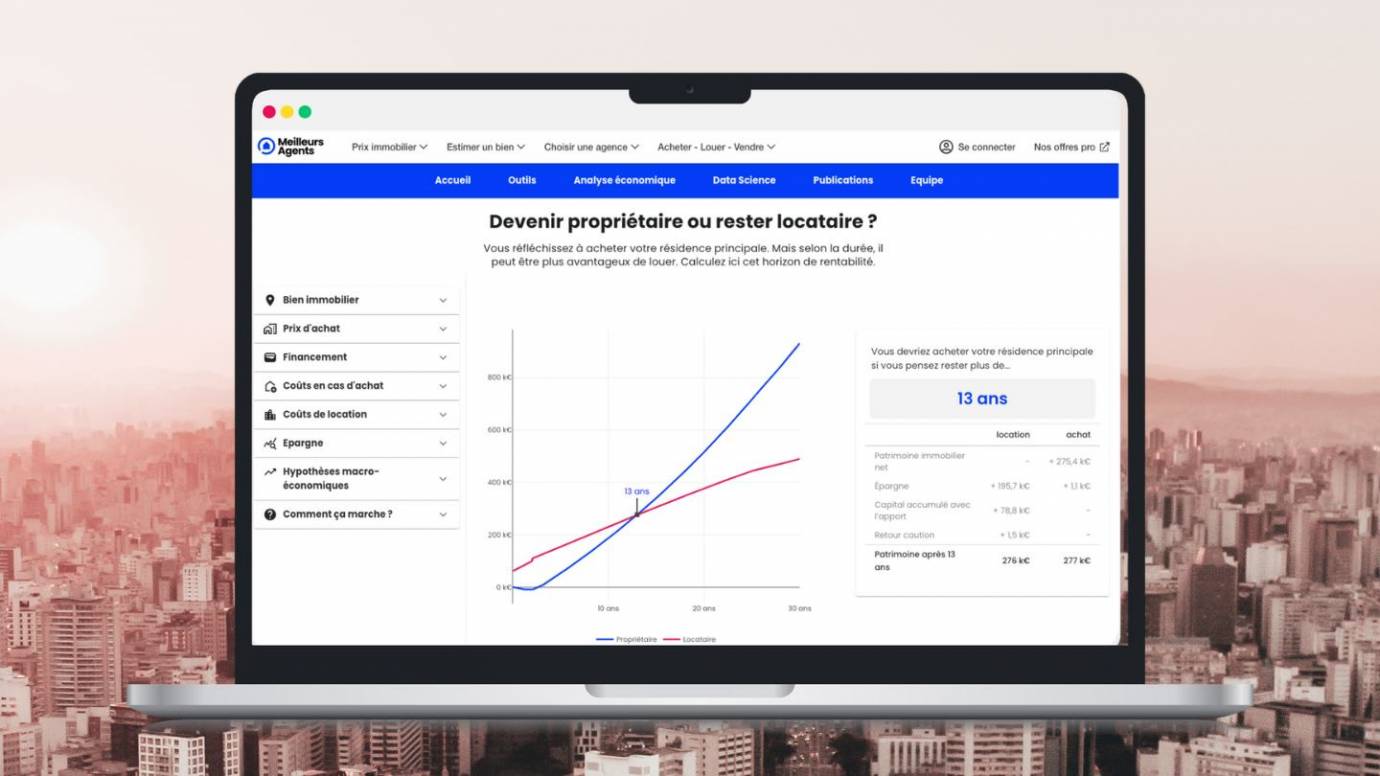The width and height of the screenshot is (1380, 776).
Task: Expand the Coûts en cas d'achat section
Action: point(443,386)
